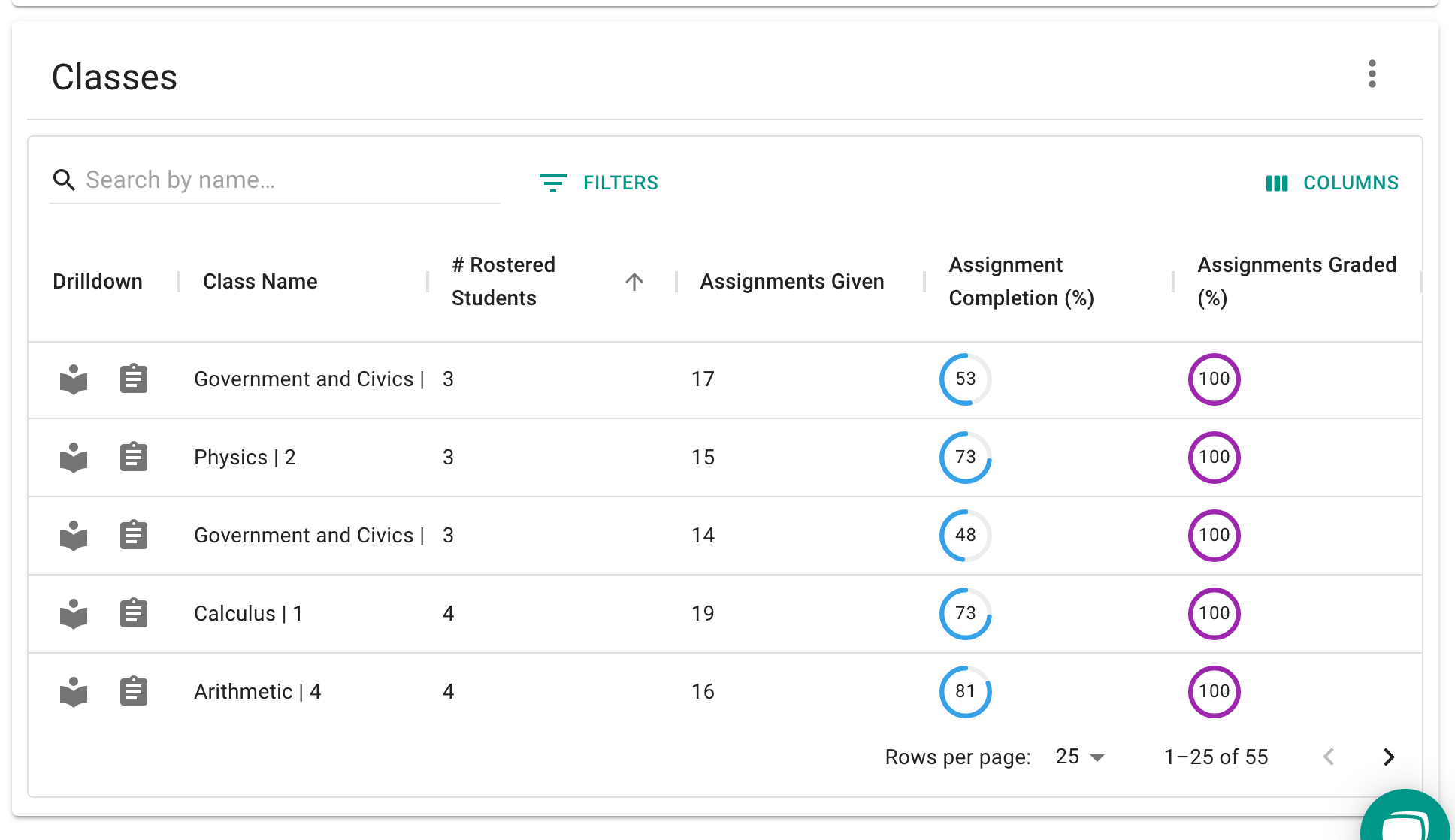This screenshot has height=840, width=1455.
Task: Open the FILTERS panel
Action: pos(599,183)
